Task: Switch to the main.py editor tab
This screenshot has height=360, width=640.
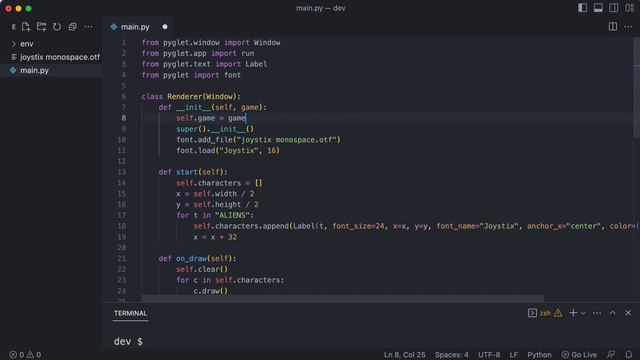Action: (135, 27)
